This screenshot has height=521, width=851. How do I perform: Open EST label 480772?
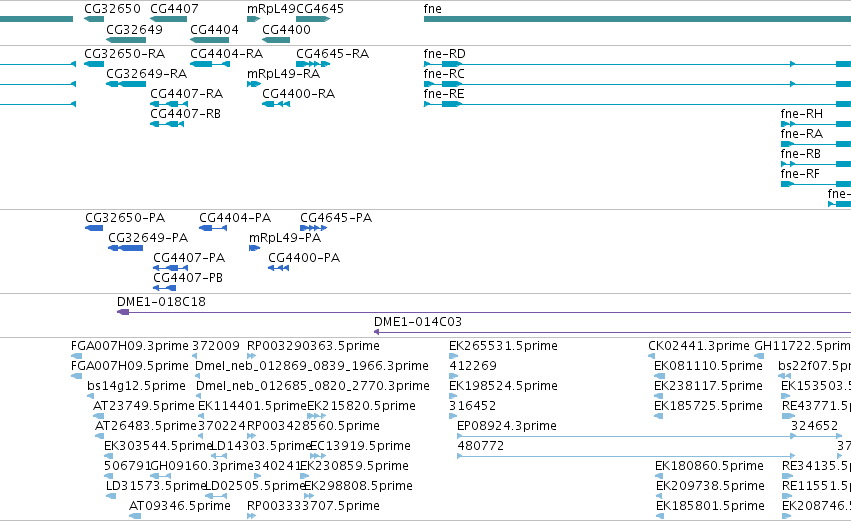(x=481, y=446)
